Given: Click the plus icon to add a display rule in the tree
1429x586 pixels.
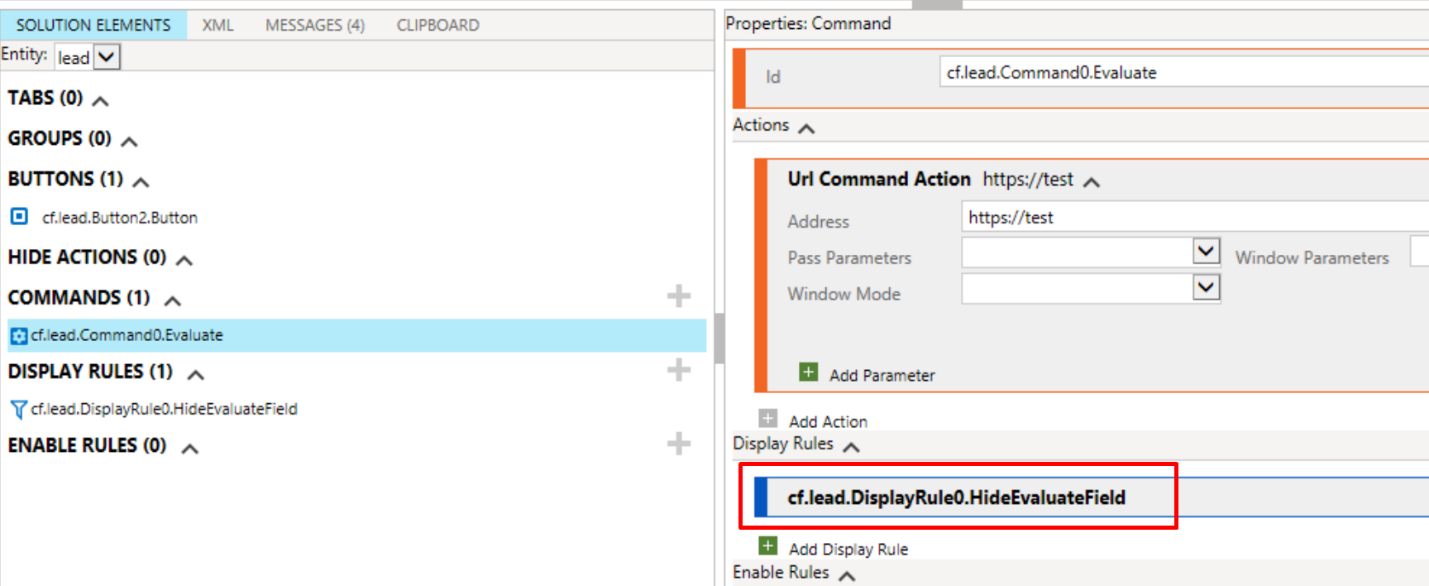Looking at the screenshot, I should 679,370.
